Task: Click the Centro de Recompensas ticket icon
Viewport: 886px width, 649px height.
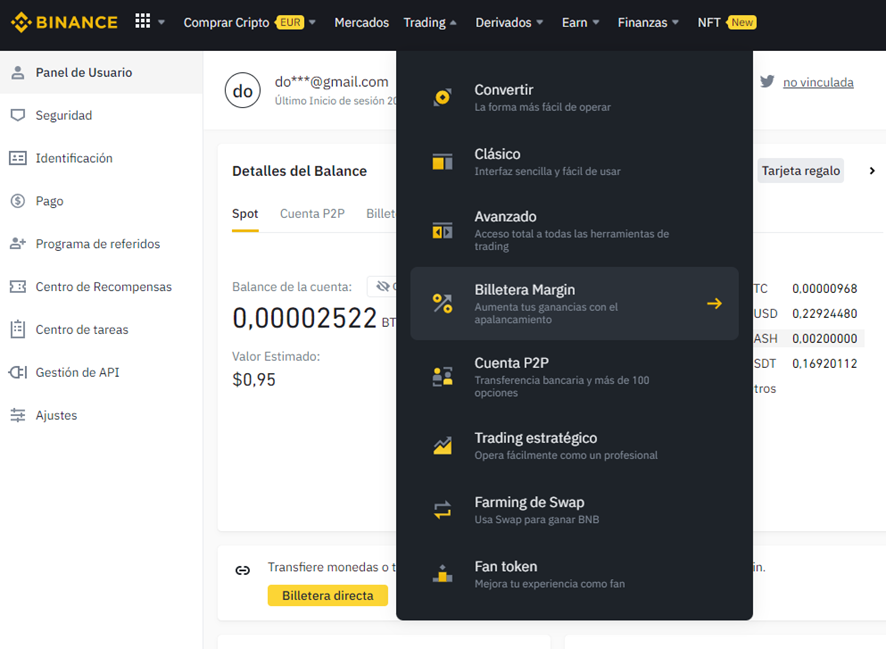Action: 18,286
